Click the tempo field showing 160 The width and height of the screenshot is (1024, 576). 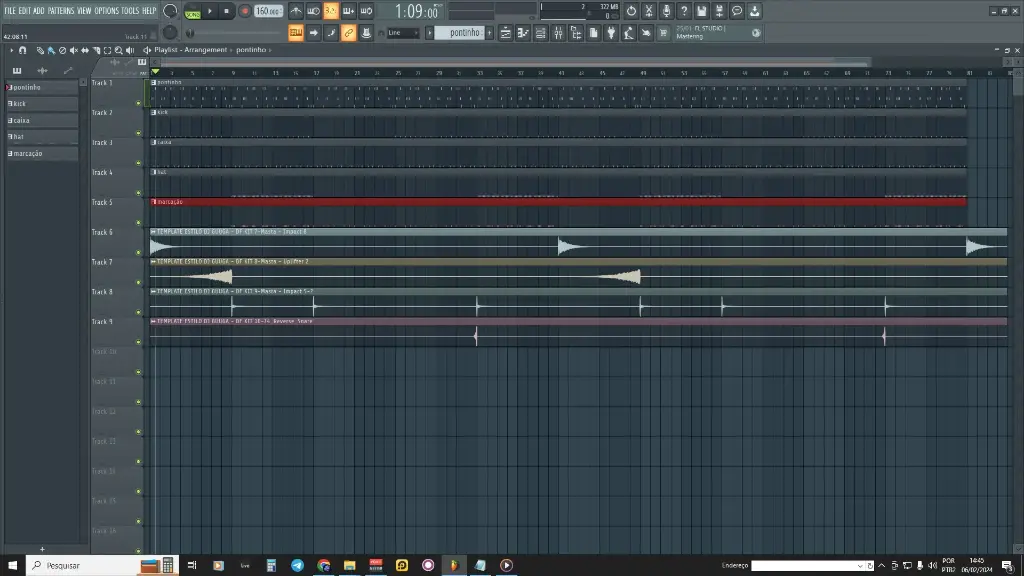[268, 11]
